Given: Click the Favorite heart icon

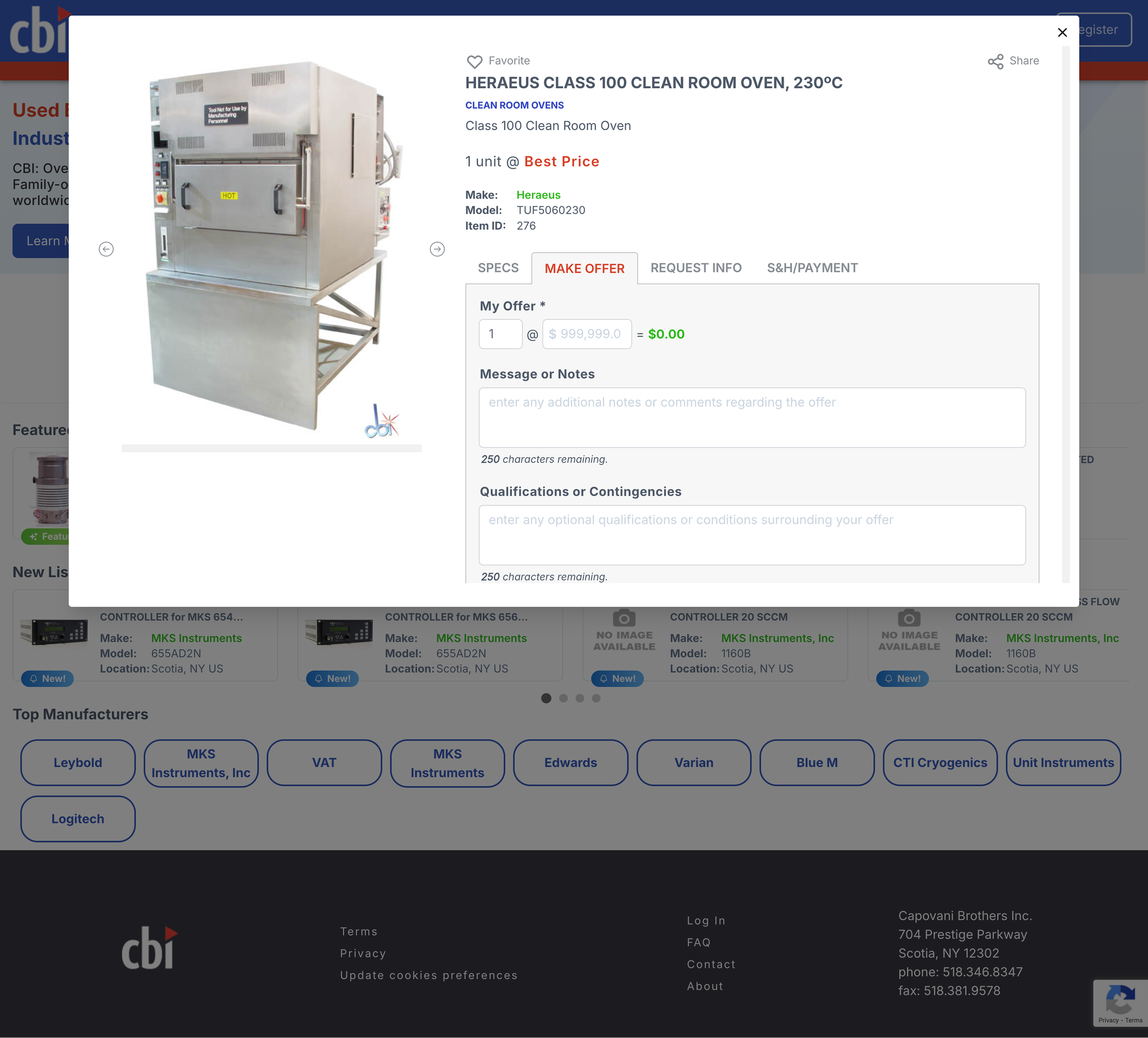Looking at the screenshot, I should (474, 61).
